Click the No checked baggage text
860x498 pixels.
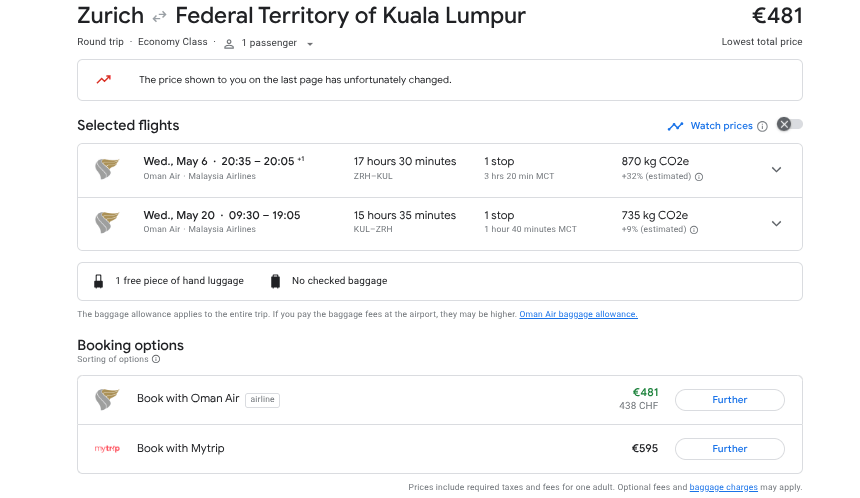(x=340, y=281)
